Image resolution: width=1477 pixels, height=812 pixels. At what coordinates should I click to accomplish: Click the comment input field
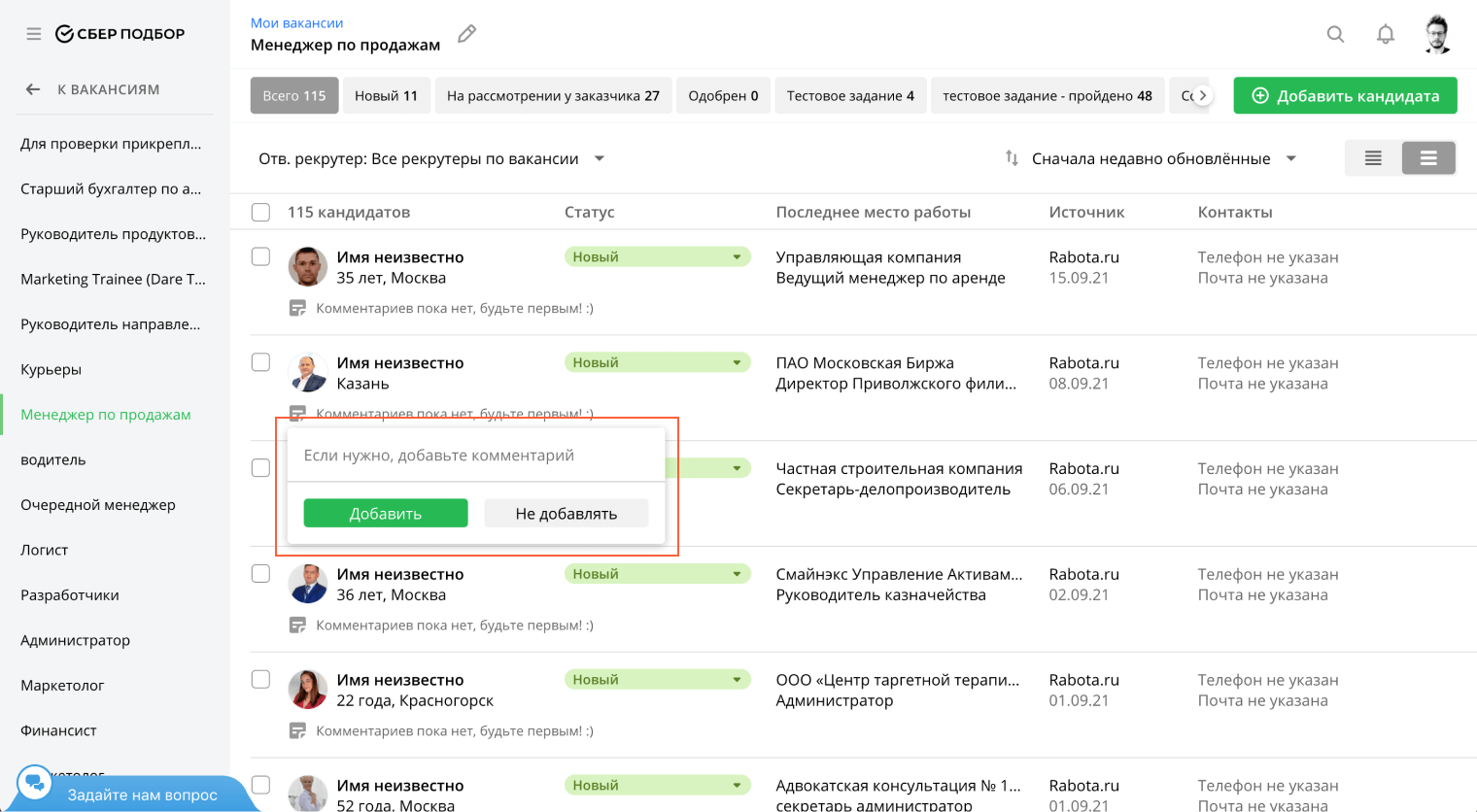pos(476,456)
